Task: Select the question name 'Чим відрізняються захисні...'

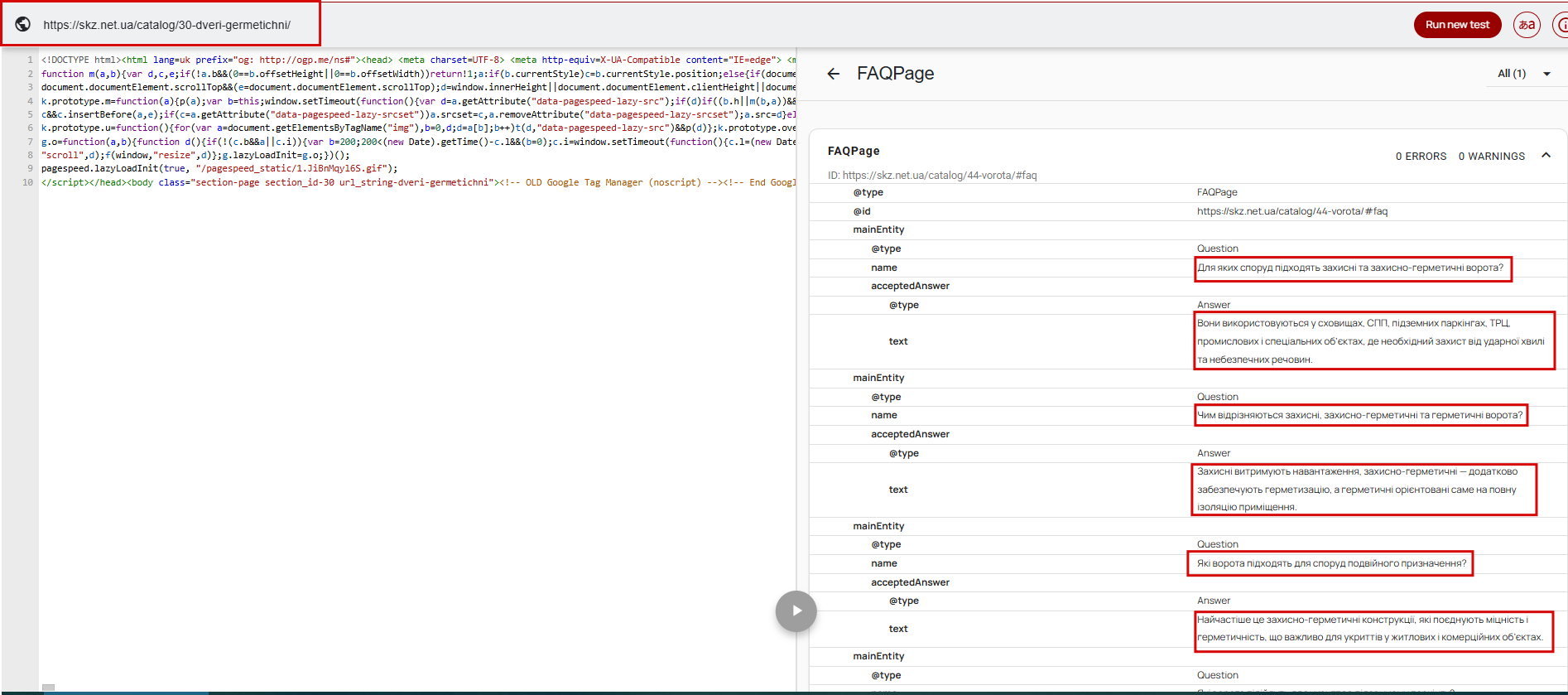Action: [x=1359, y=415]
